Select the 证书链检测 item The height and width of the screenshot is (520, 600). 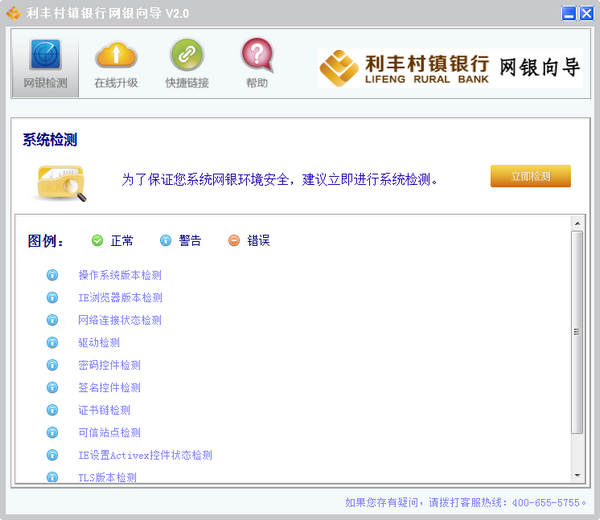[104, 411]
